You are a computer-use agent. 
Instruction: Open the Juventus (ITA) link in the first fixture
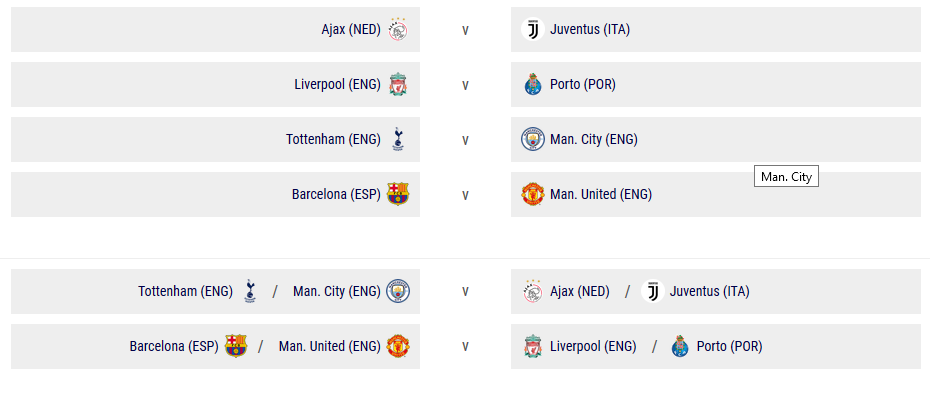(590, 29)
